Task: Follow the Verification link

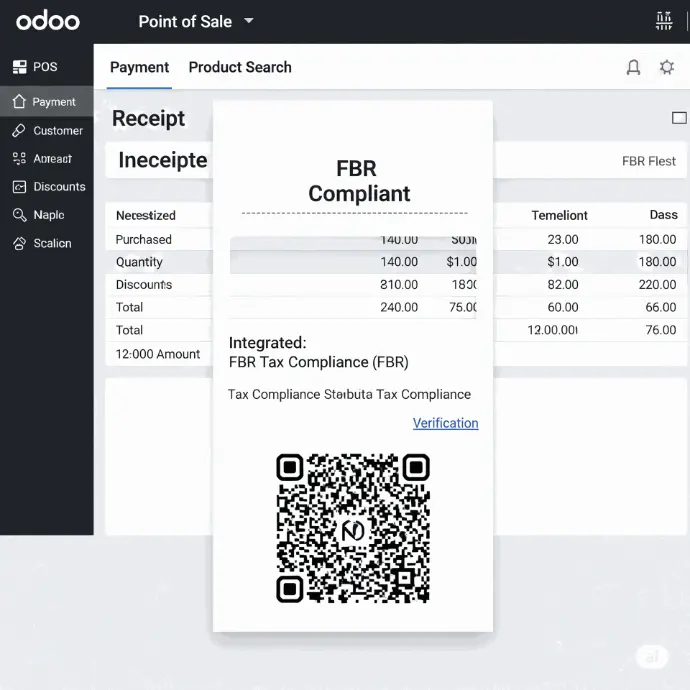Action: [445, 423]
